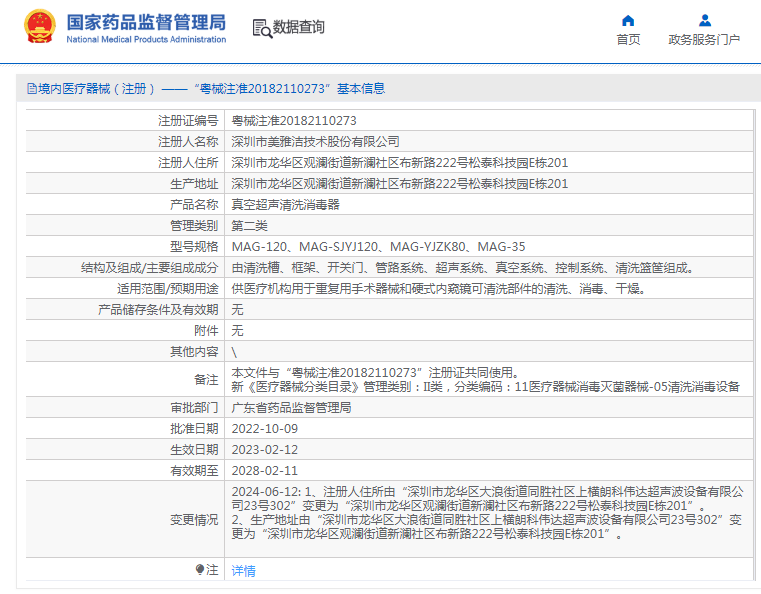The width and height of the screenshot is (761, 594).
Task: Click the document icon before 境内医疗器械
Action: pos(32,88)
